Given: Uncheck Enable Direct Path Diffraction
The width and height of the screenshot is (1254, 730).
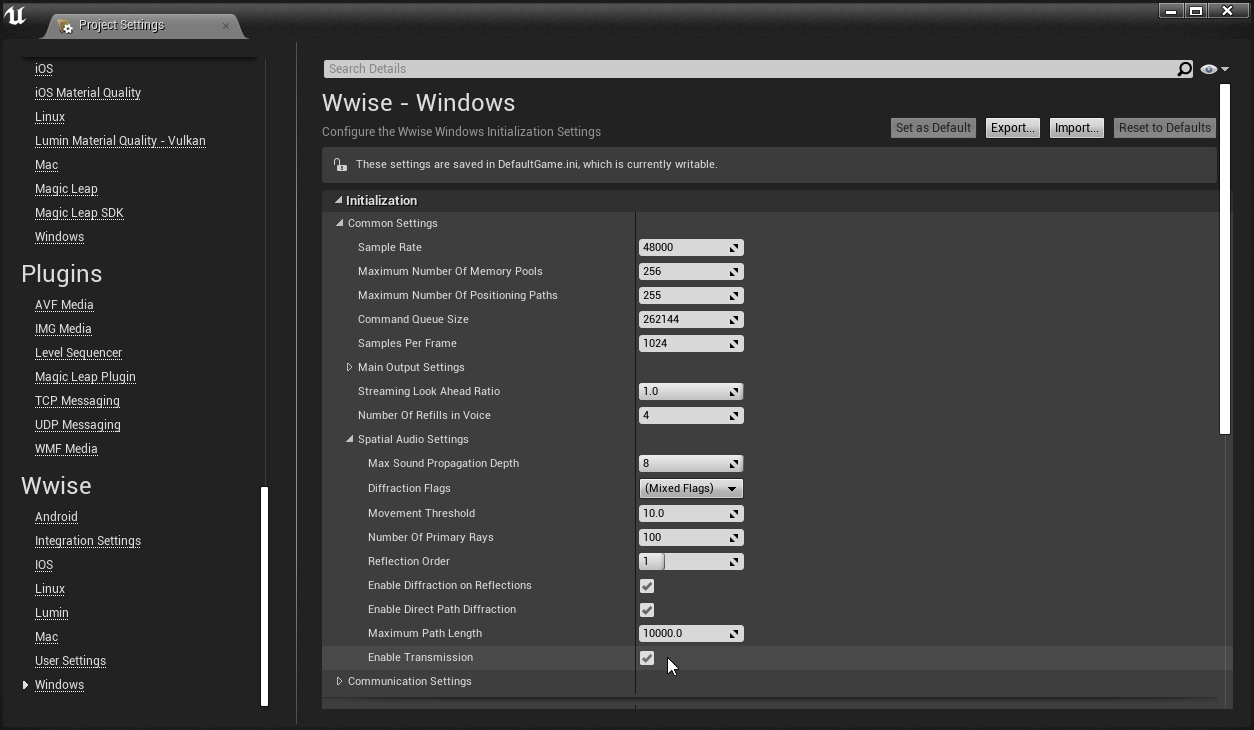Looking at the screenshot, I should click(647, 610).
